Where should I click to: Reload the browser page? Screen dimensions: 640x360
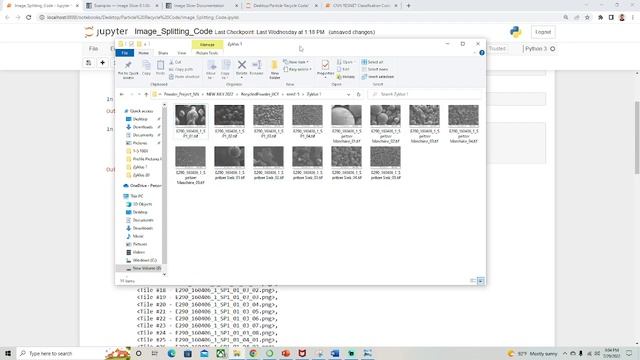click(x=29, y=18)
